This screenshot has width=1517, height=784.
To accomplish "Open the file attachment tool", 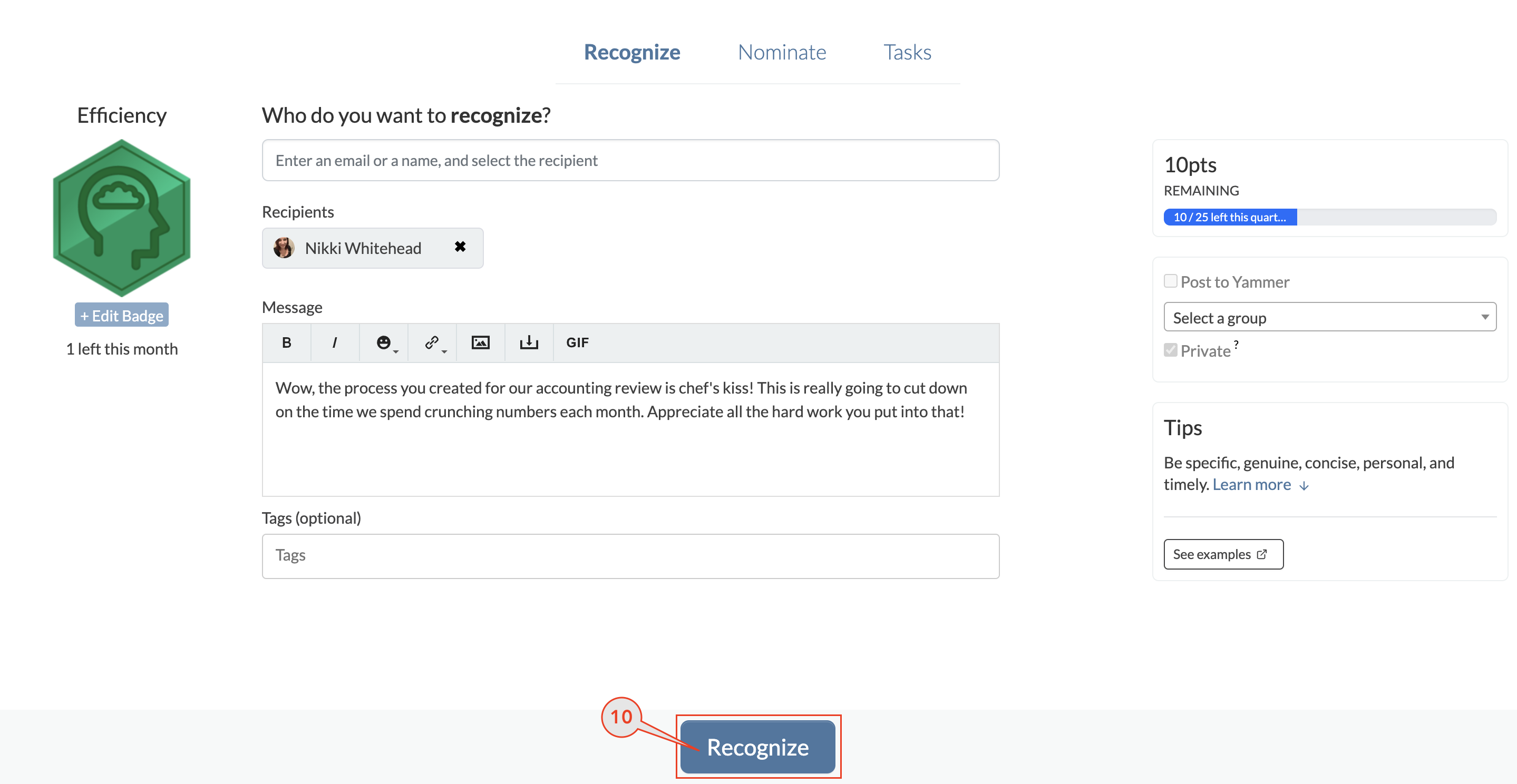I will [x=528, y=342].
